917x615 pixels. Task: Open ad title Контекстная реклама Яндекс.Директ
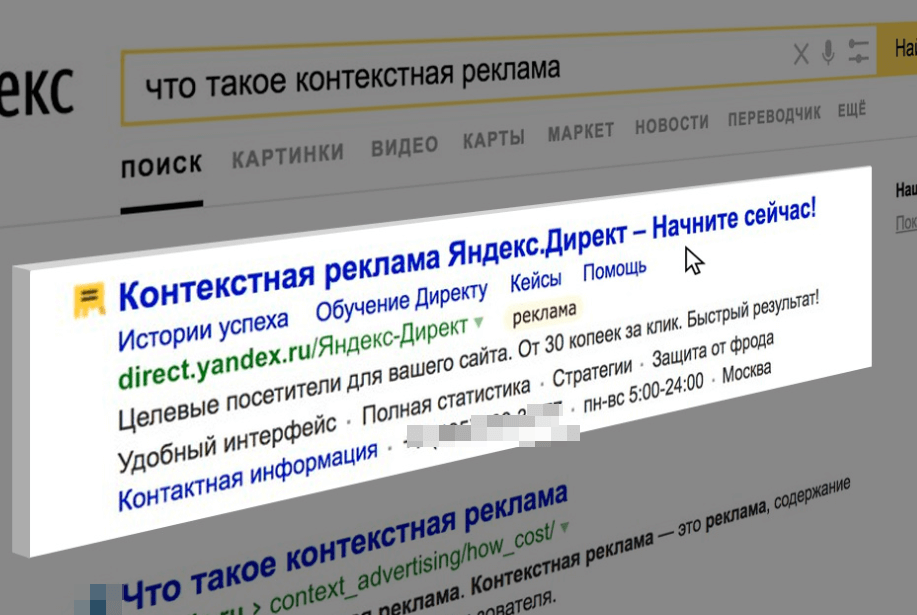pyautogui.click(x=467, y=254)
